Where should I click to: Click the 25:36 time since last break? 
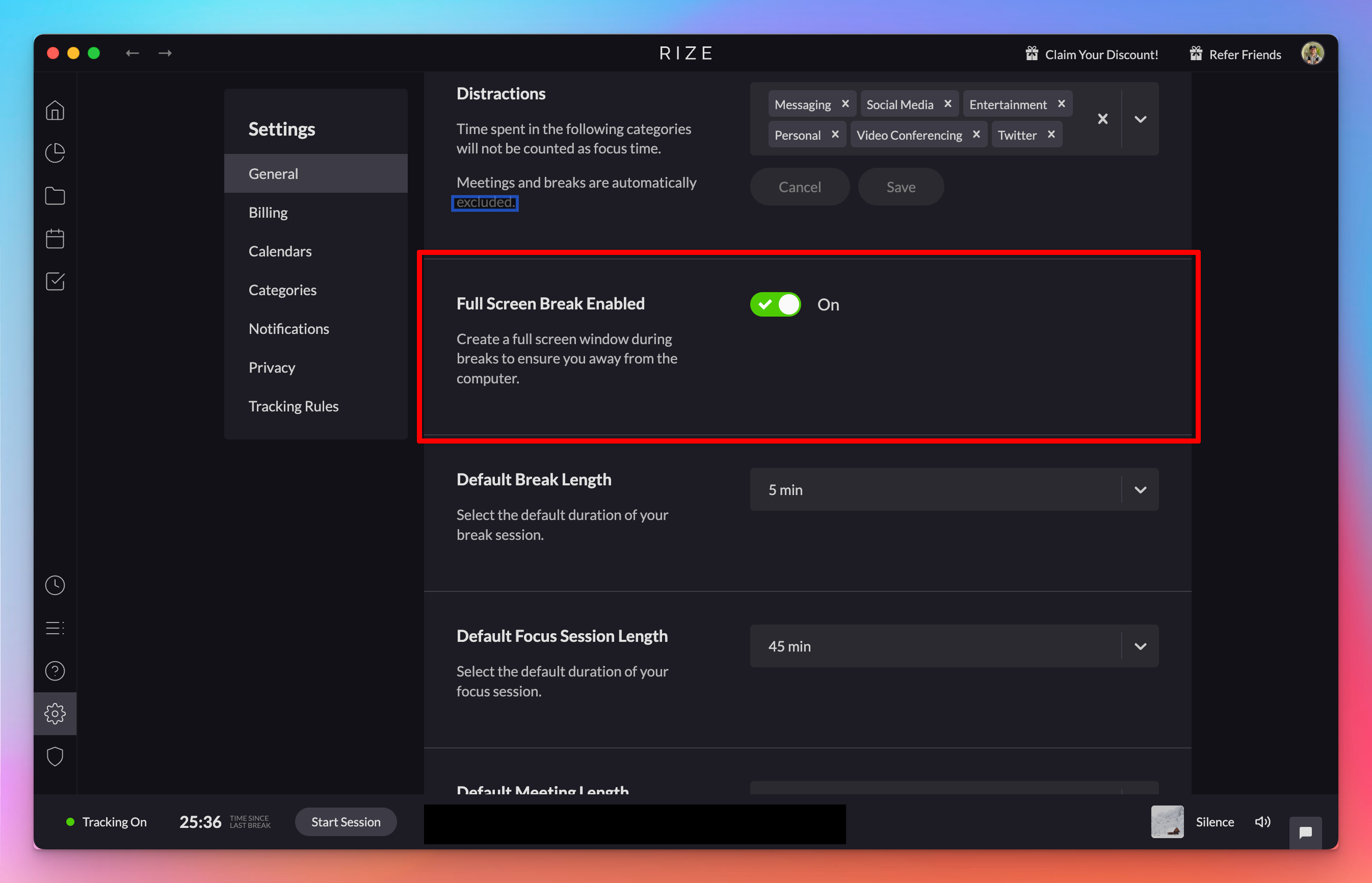point(200,822)
